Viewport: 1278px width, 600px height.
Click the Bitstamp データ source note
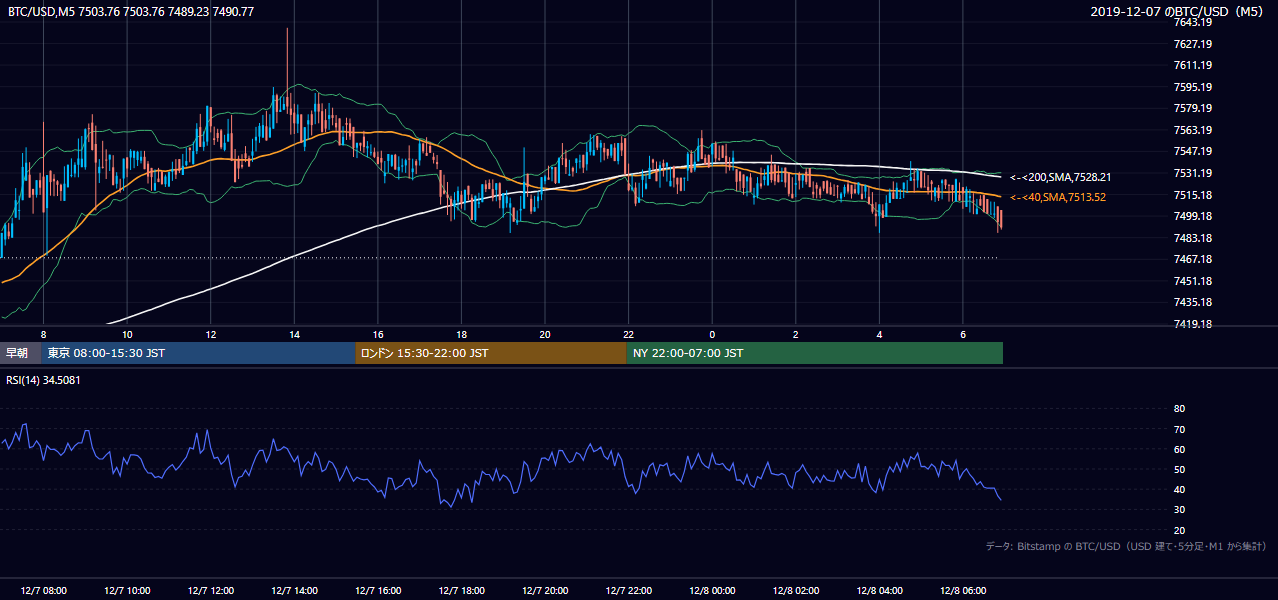coord(1126,546)
